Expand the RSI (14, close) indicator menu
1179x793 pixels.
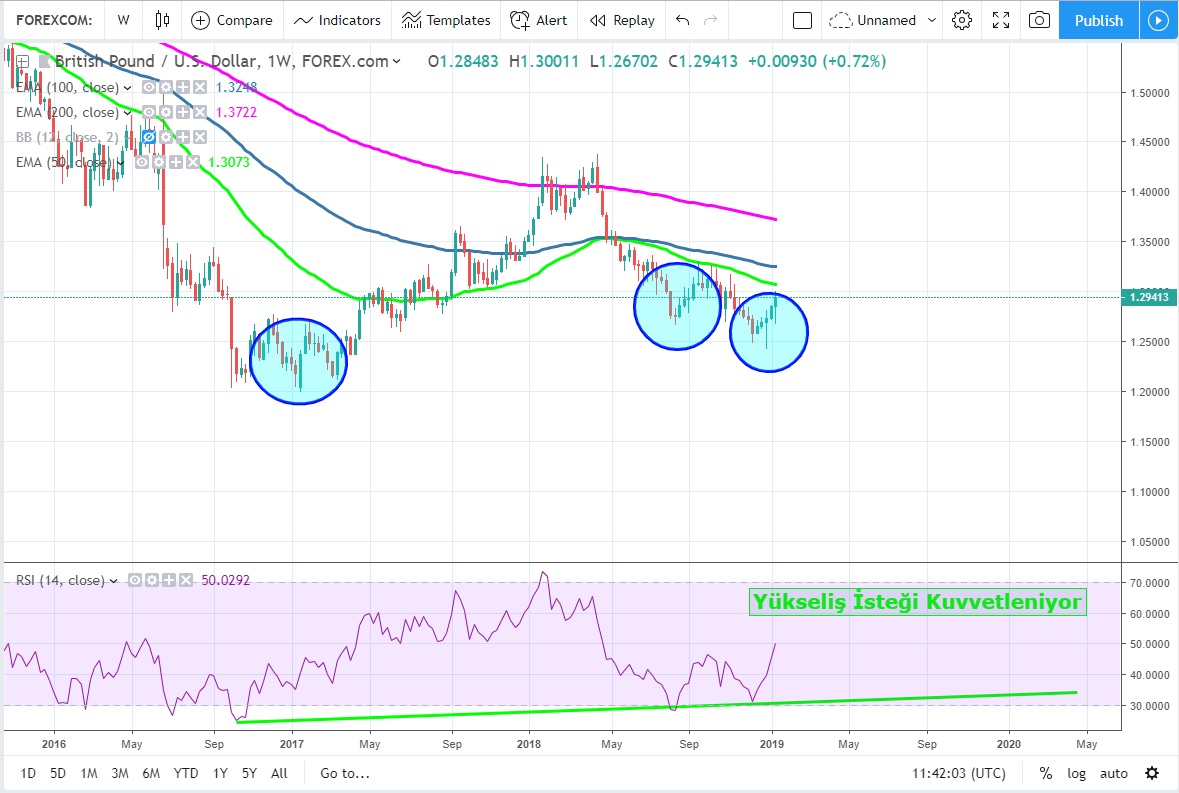[x=112, y=580]
